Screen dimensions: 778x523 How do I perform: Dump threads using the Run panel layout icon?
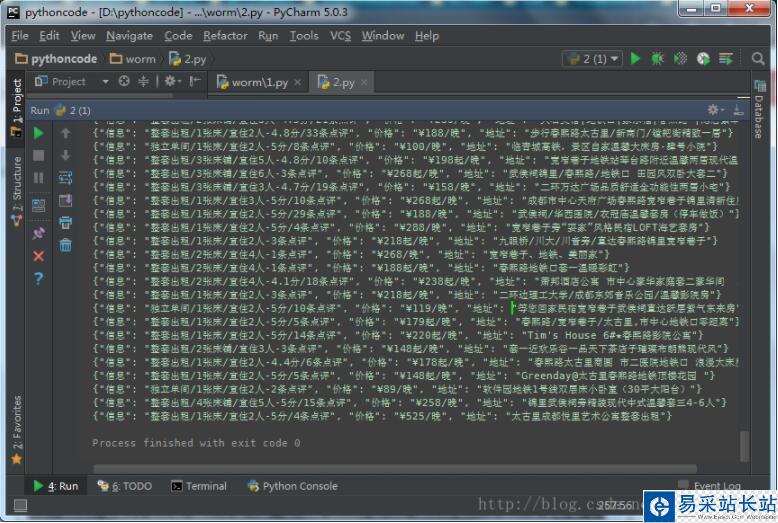click(38, 205)
